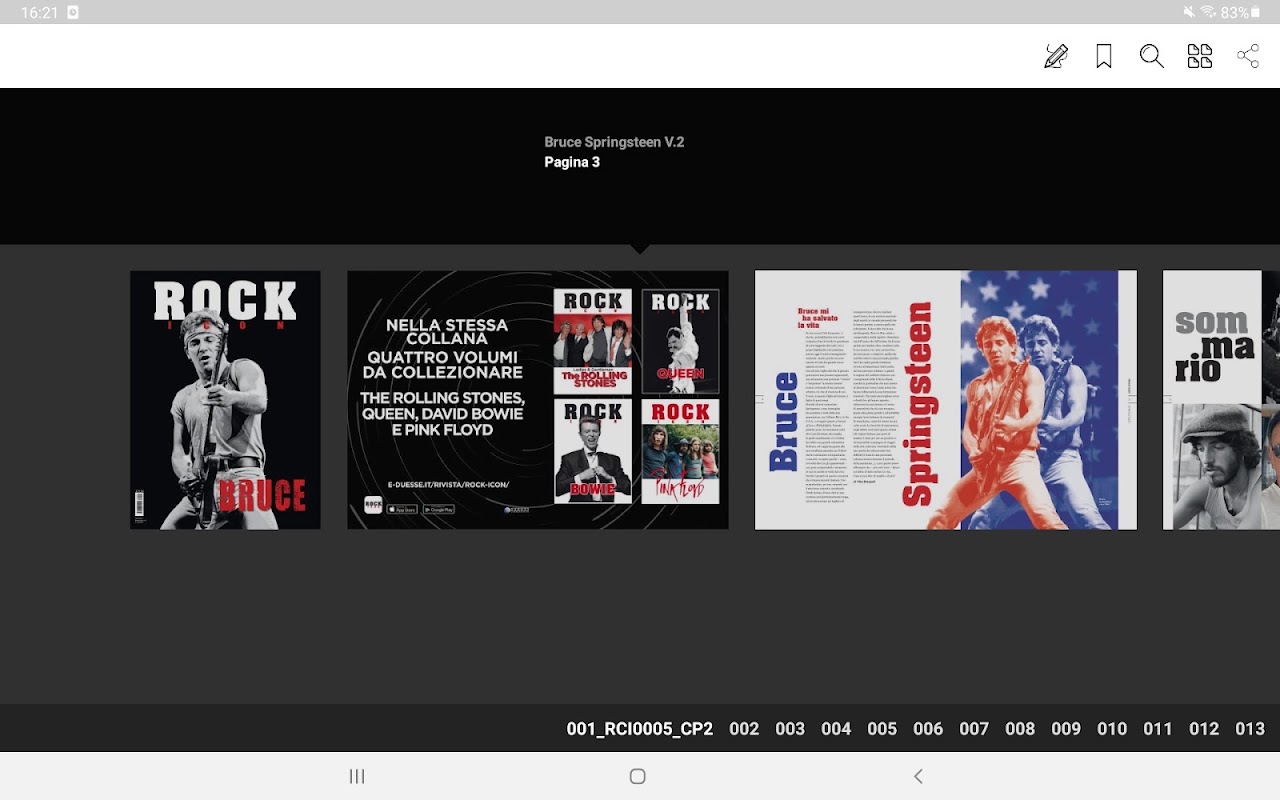The width and height of the screenshot is (1280, 800).
Task: Open Bruce Springsteen flag spread thumbnail
Action: point(946,400)
